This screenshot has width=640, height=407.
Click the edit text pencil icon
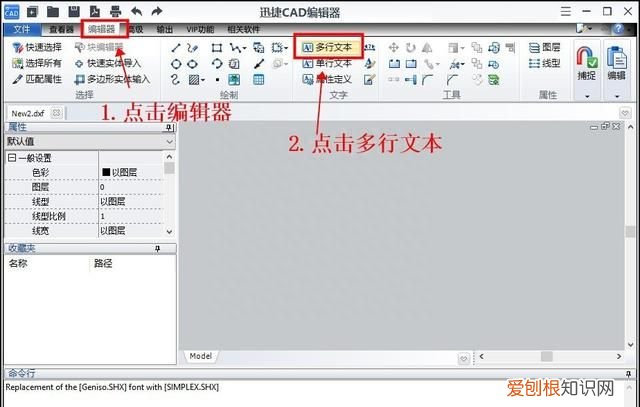click(x=369, y=80)
